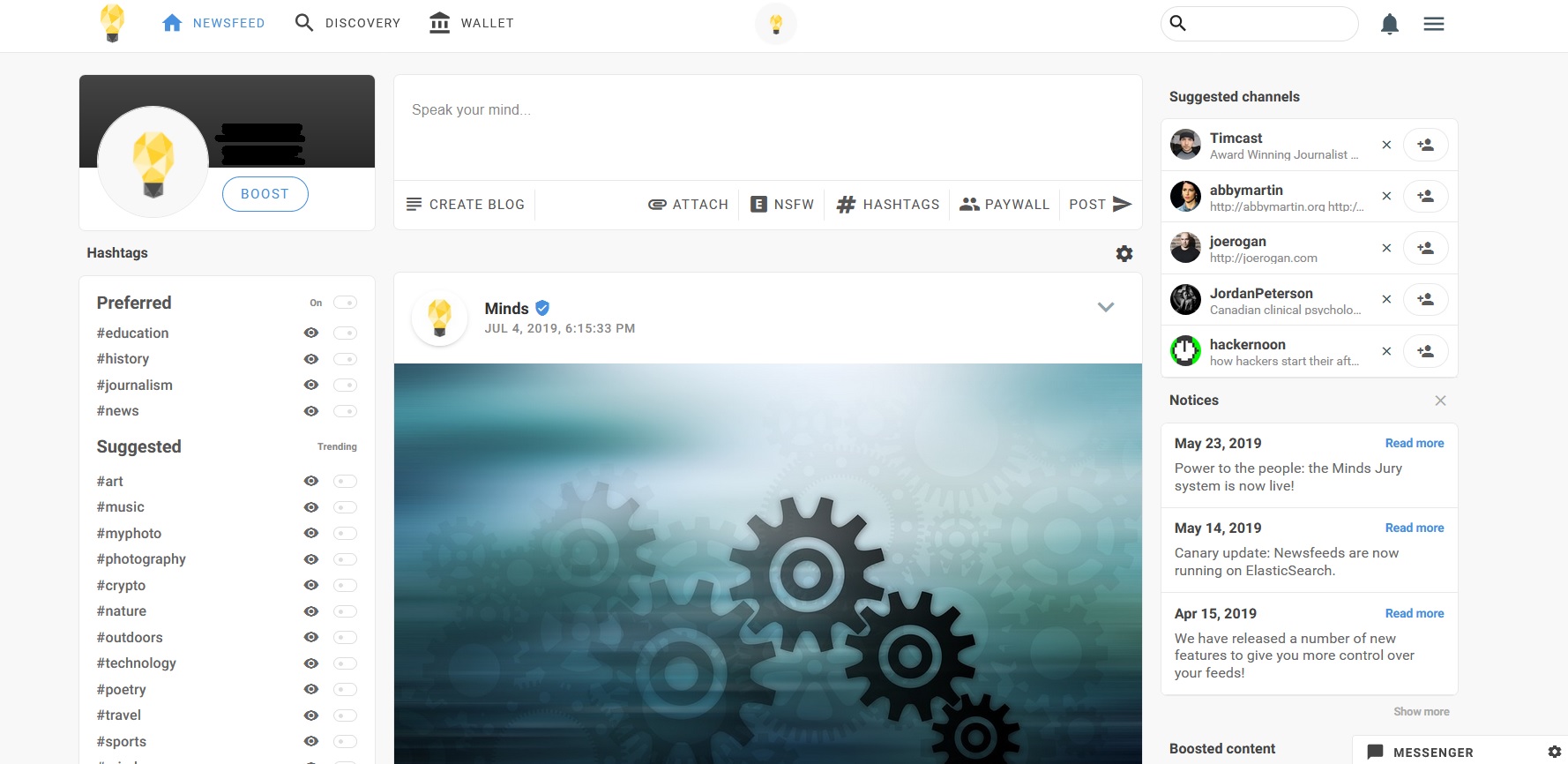
Task: Open the hamburger menu icon
Action: pyautogui.click(x=1434, y=24)
